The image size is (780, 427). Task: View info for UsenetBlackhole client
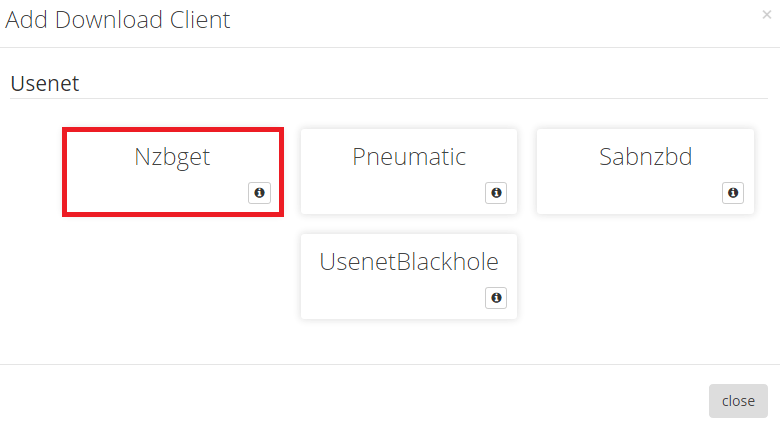496,298
